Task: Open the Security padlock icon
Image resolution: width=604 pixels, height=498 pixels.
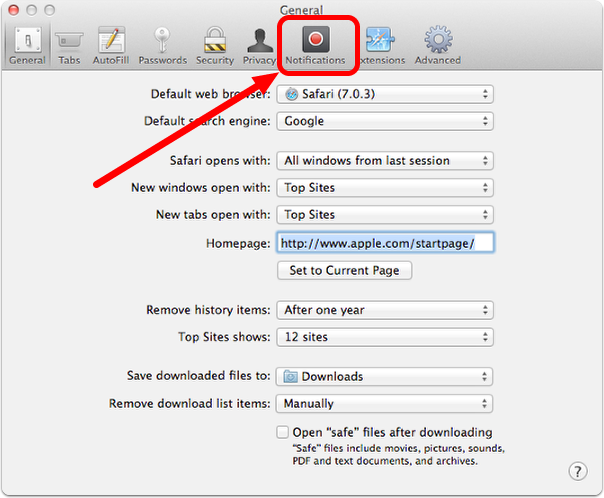Action: (215, 40)
